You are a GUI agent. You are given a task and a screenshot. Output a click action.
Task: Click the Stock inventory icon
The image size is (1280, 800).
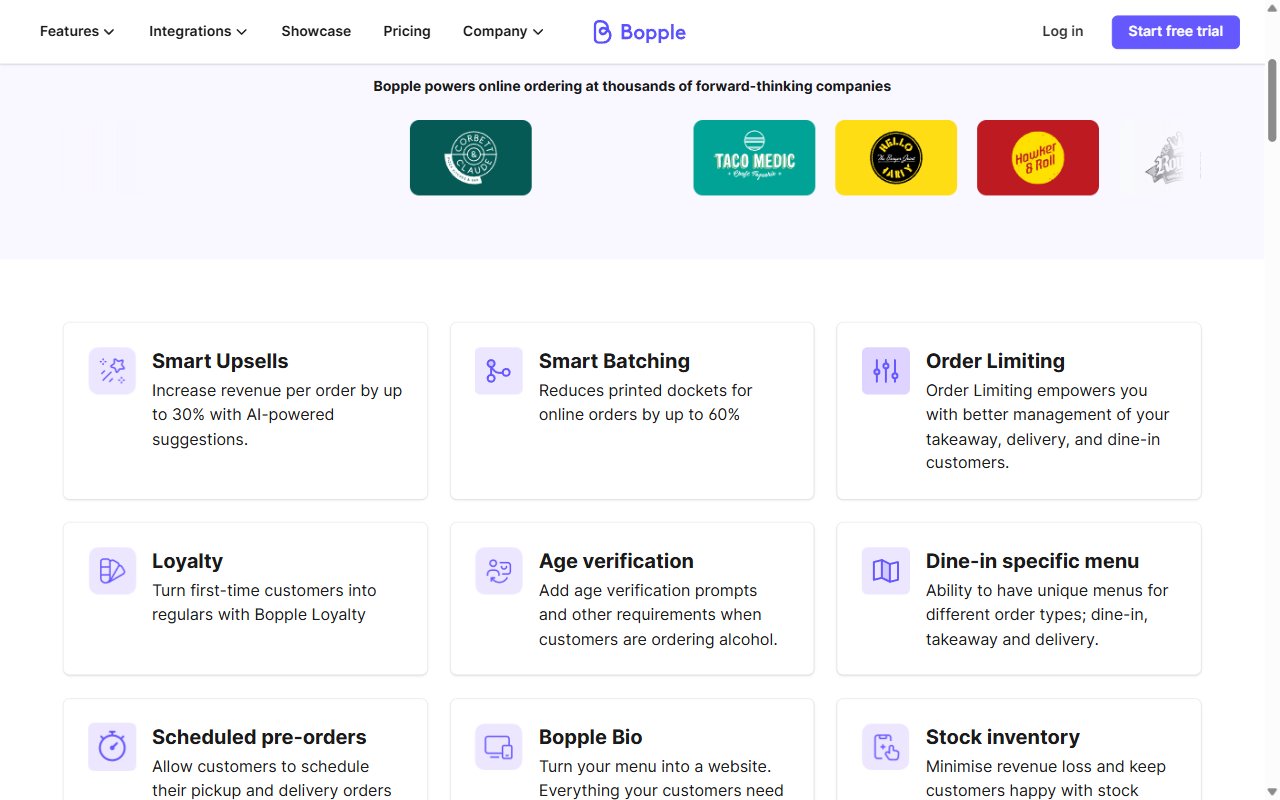coord(886,747)
